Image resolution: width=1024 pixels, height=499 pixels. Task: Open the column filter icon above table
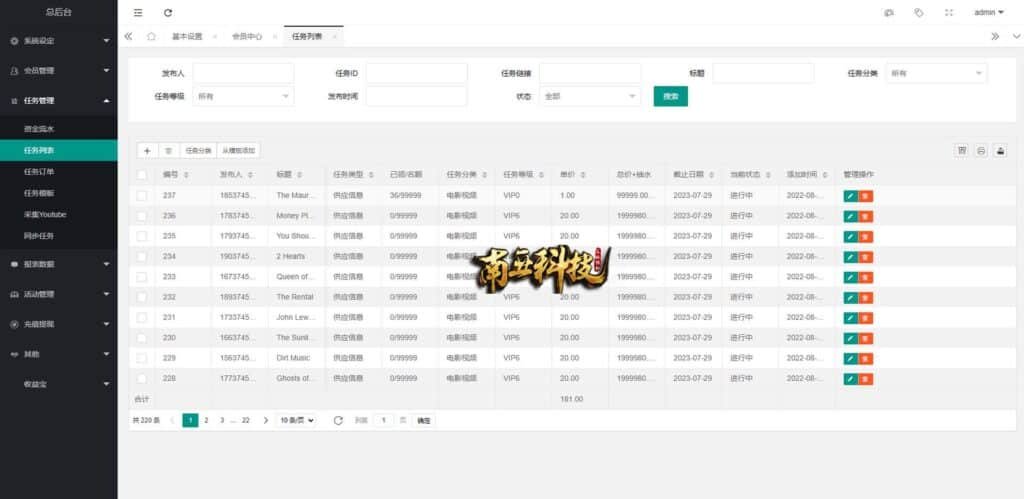tap(962, 150)
